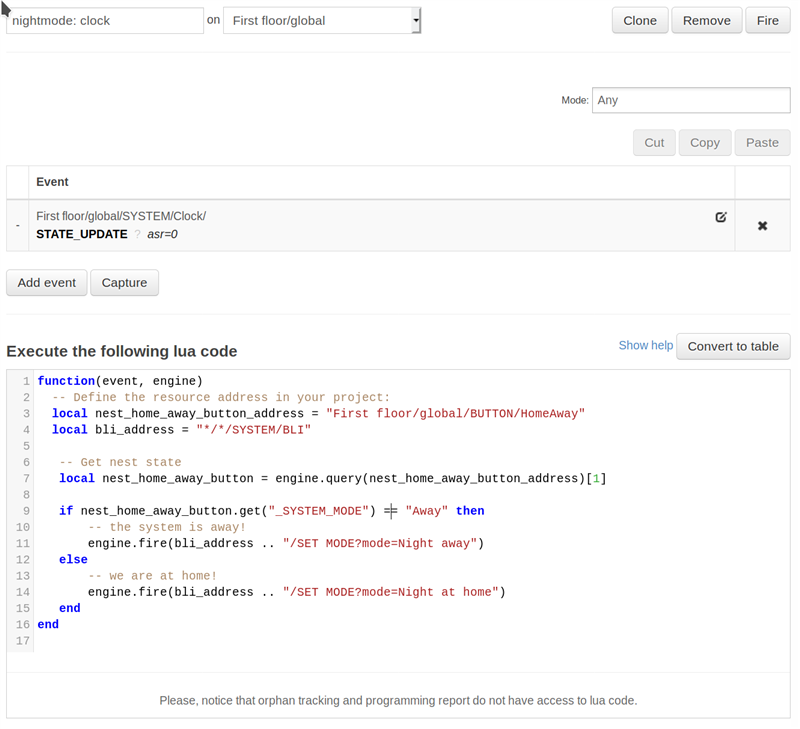Delete the Clock event with the X icon

tap(762, 226)
